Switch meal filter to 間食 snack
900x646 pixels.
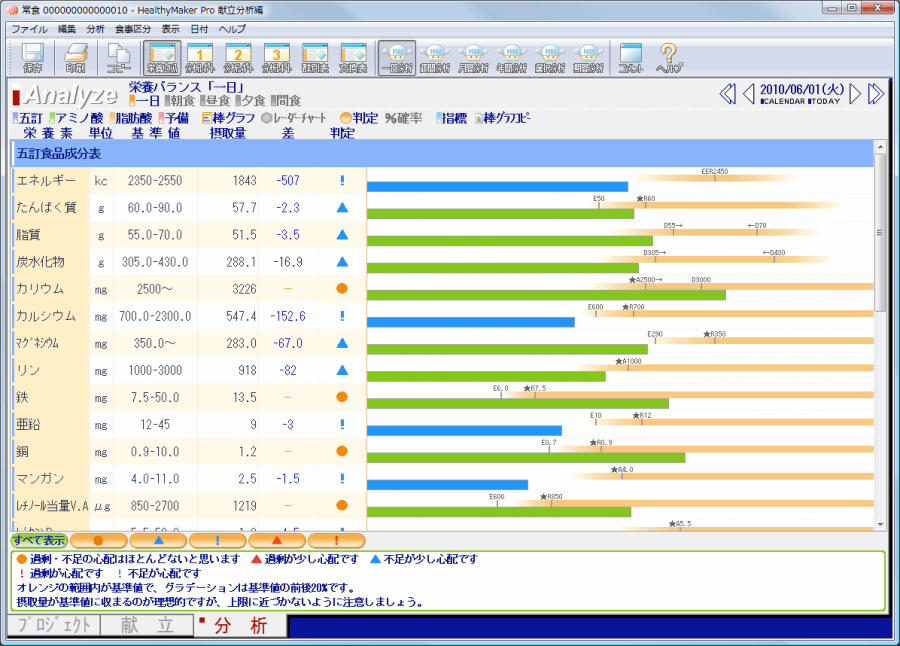tap(286, 101)
